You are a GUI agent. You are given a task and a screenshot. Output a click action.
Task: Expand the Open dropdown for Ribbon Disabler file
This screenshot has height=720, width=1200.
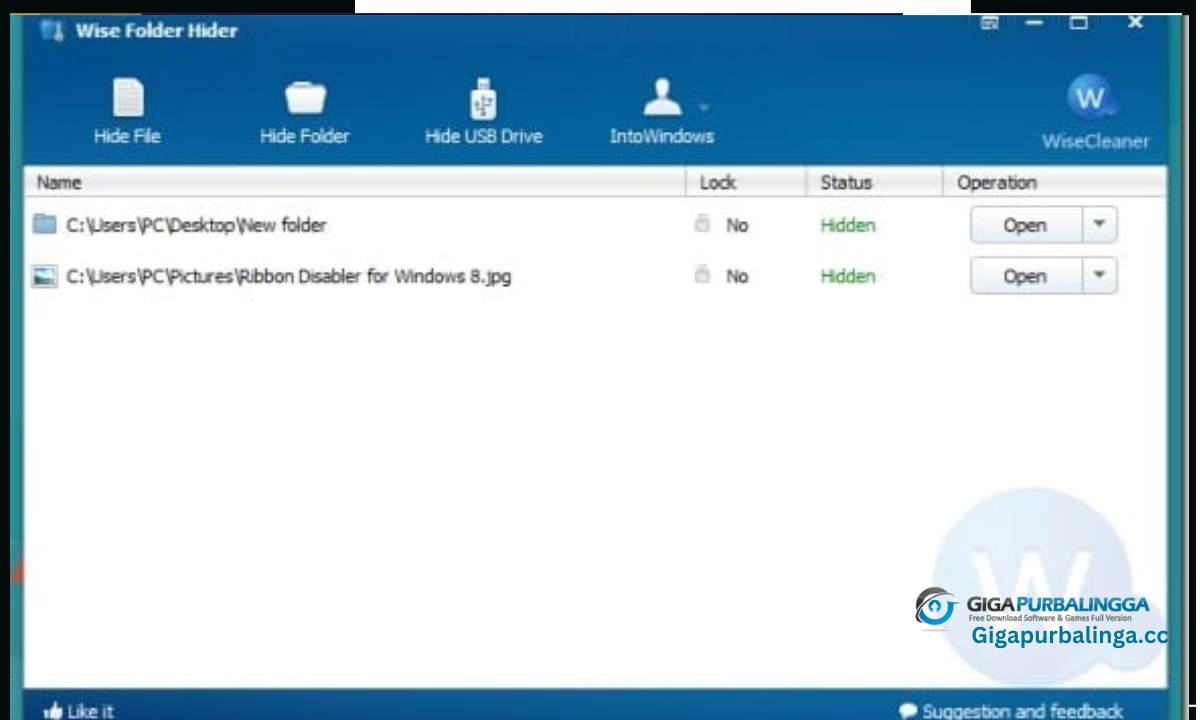1100,276
